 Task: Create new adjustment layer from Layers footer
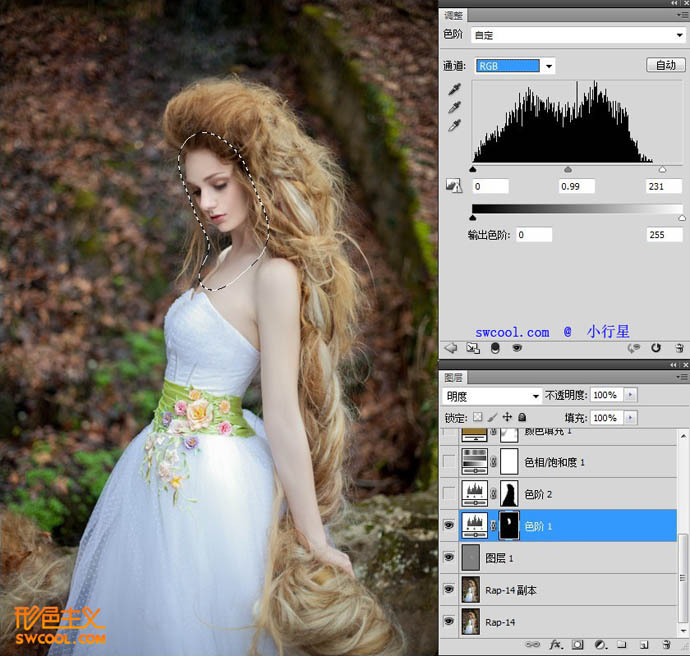(599, 645)
